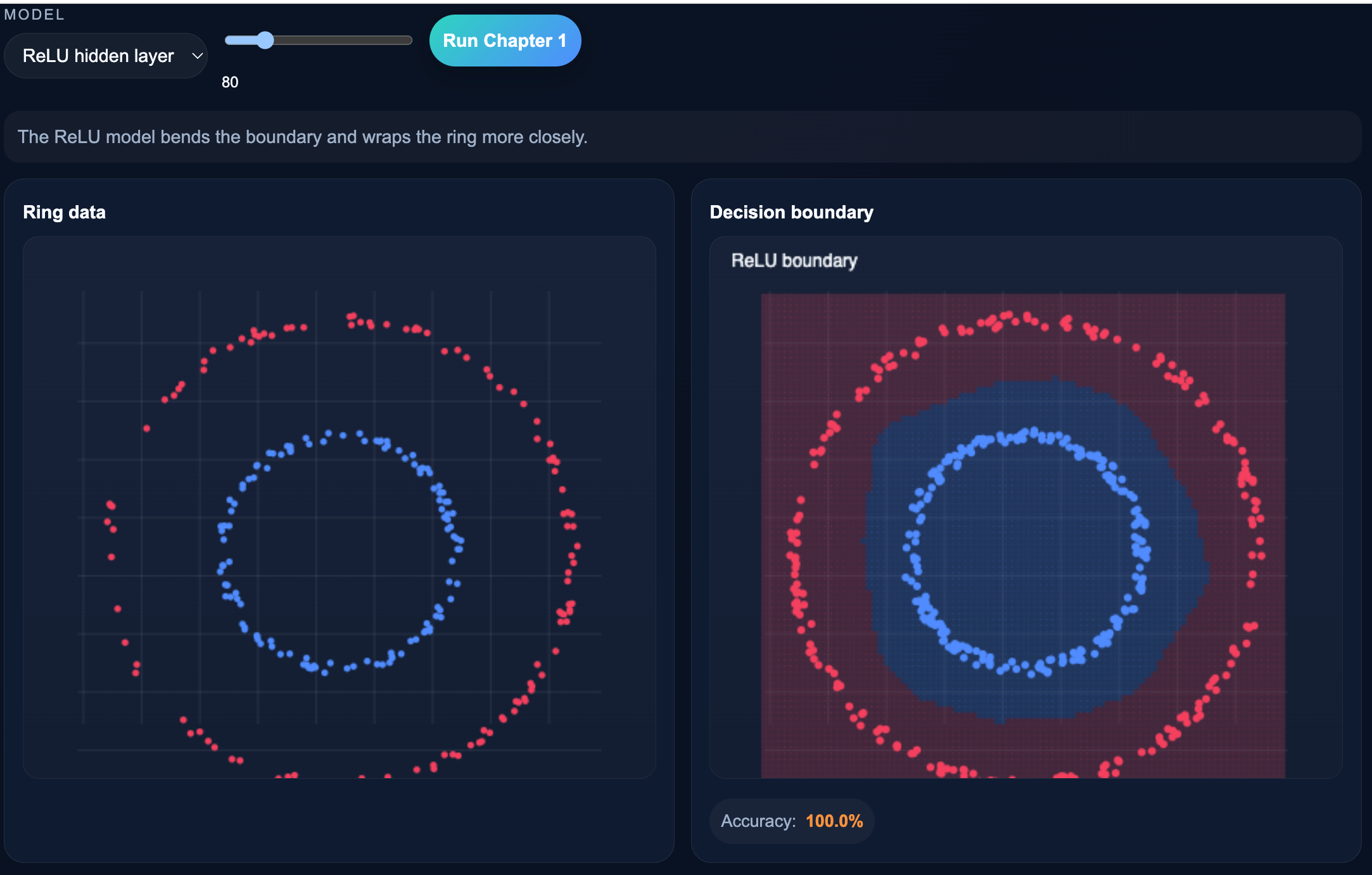Click the MODEL section label
The width and height of the screenshot is (1372, 875).
coord(34,15)
